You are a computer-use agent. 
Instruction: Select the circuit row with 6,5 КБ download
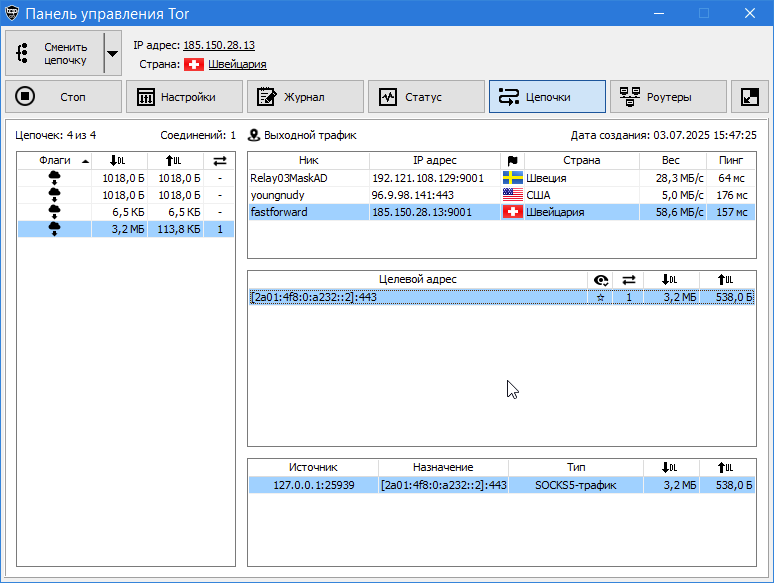(x=126, y=212)
